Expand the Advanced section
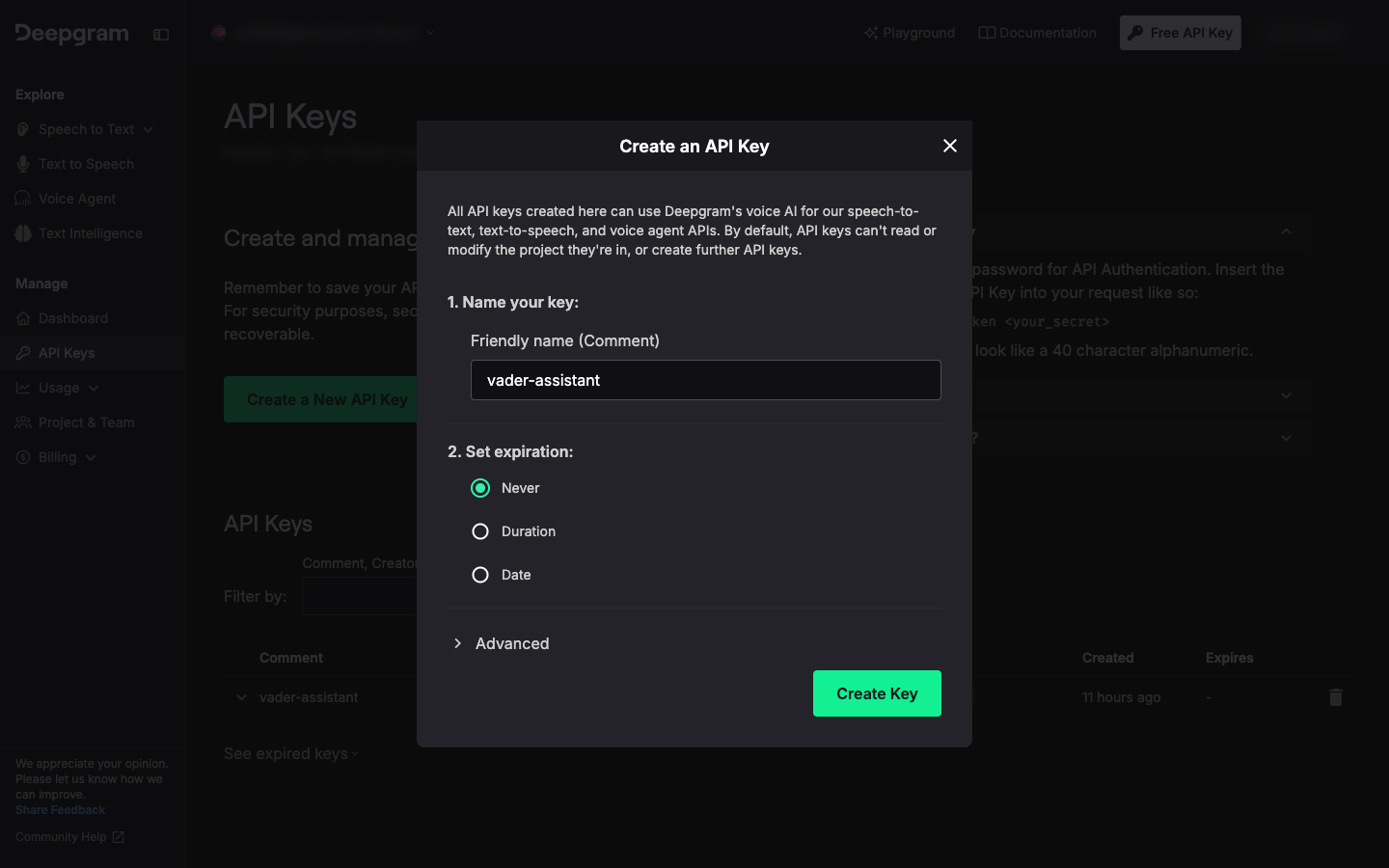This screenshot has height=868, width=1389. 501,643
